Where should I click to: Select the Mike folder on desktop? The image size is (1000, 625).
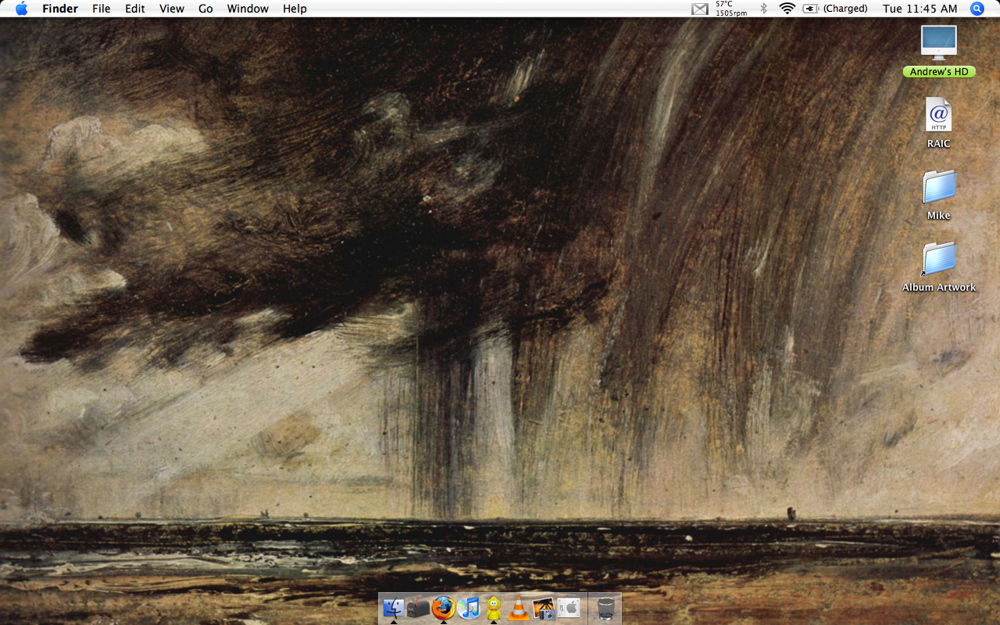(x=939, y=187)
